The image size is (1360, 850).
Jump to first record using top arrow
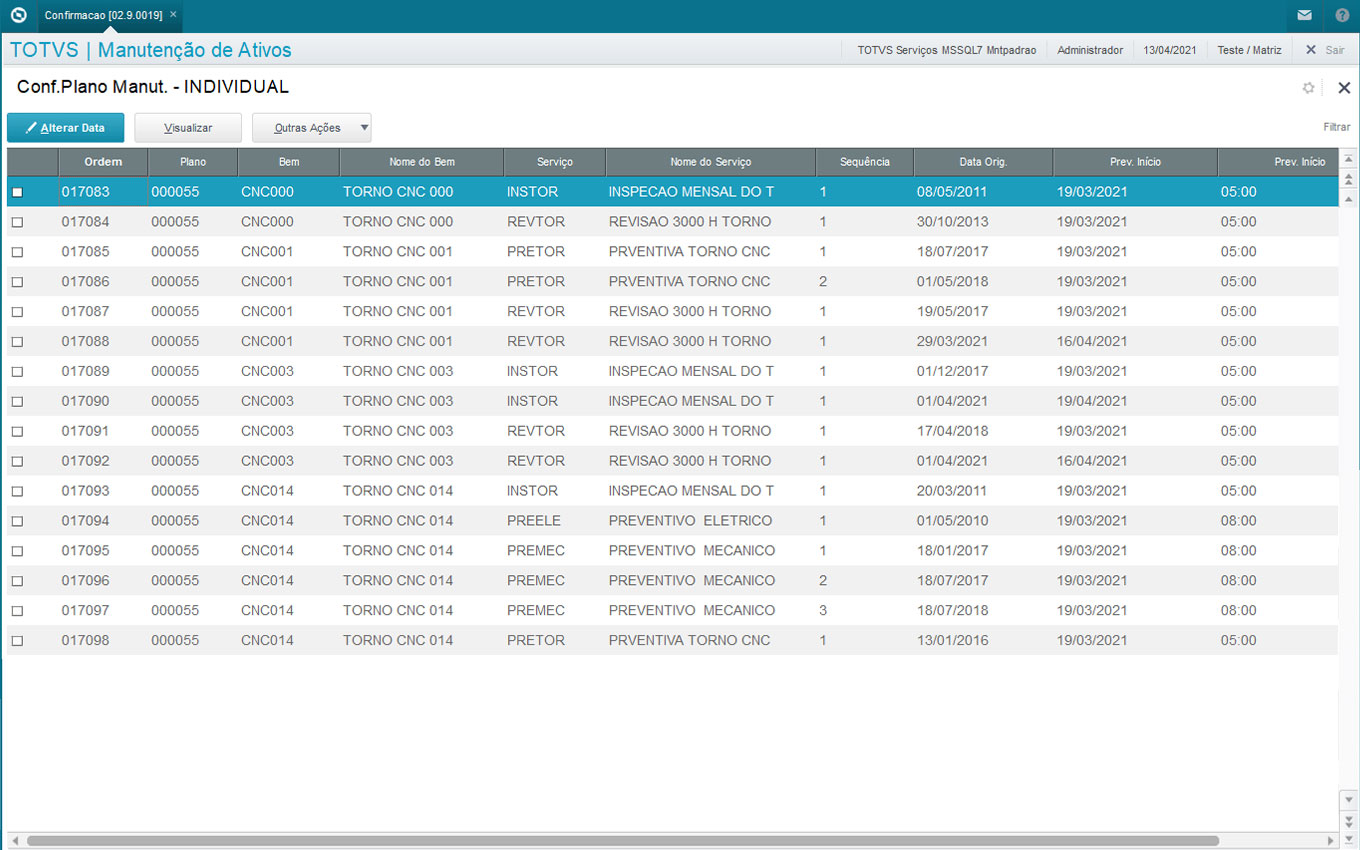coord(1348,160)
